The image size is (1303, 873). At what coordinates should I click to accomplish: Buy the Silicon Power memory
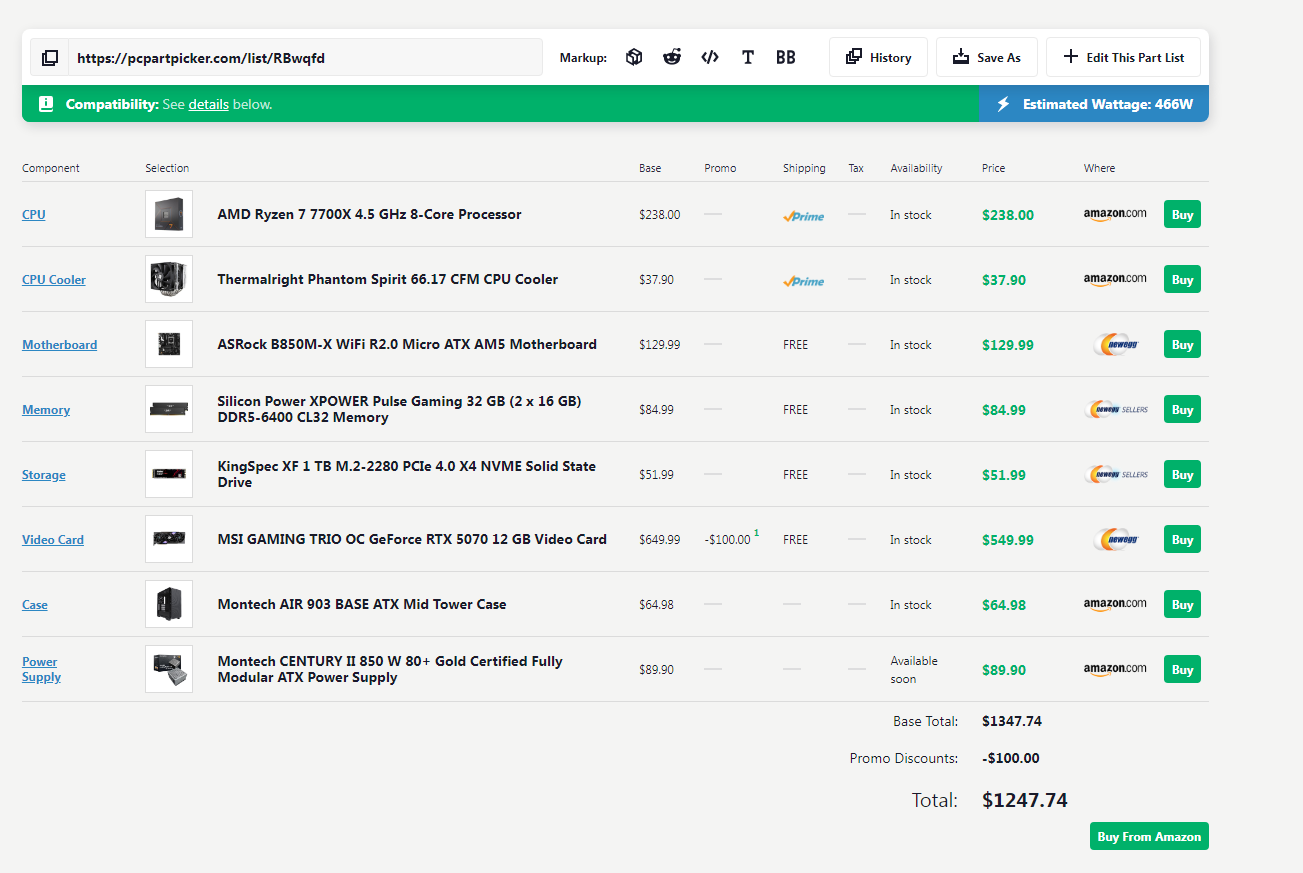click(x=1182, y=409)
